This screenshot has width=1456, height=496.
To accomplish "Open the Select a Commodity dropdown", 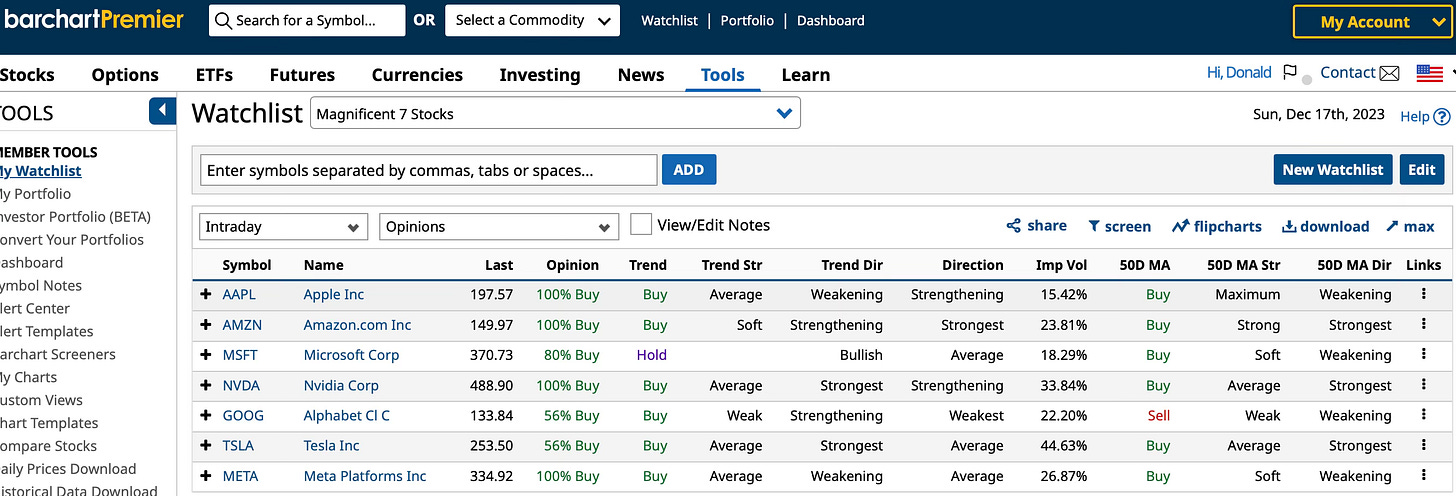I will (x=532, y=20).
